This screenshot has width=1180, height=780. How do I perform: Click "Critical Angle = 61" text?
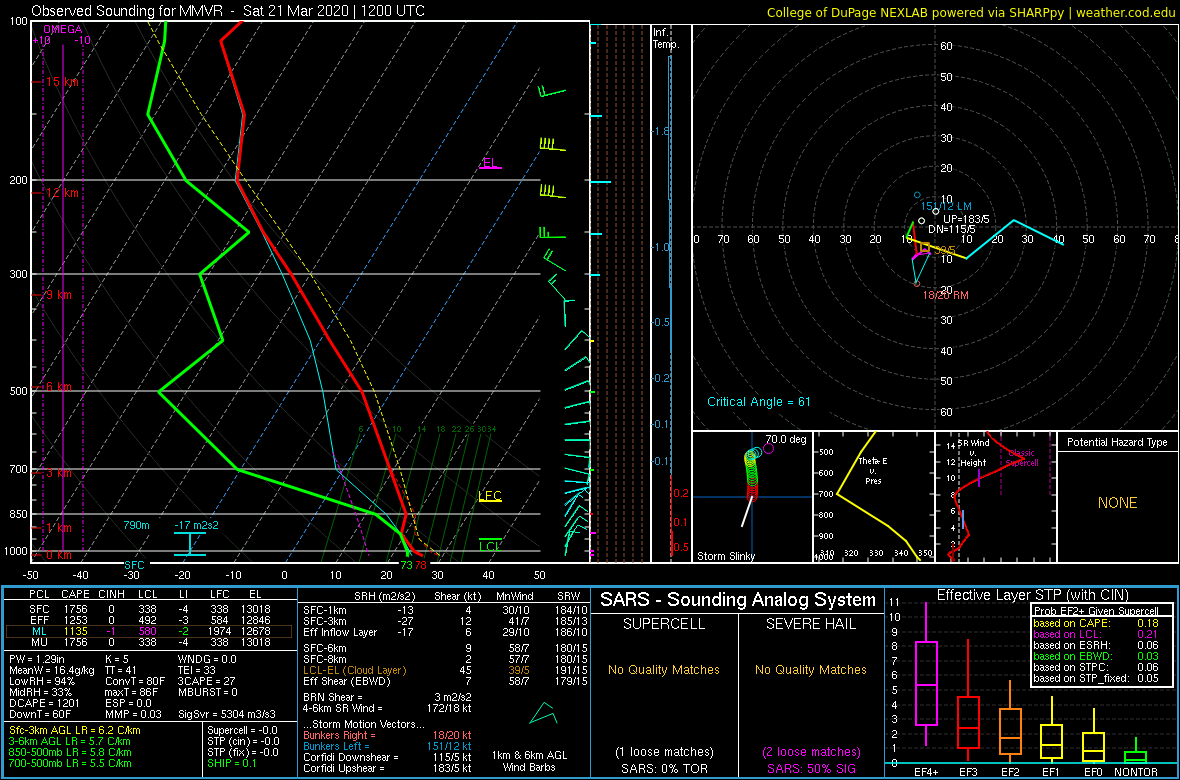[x=759, y=401]
